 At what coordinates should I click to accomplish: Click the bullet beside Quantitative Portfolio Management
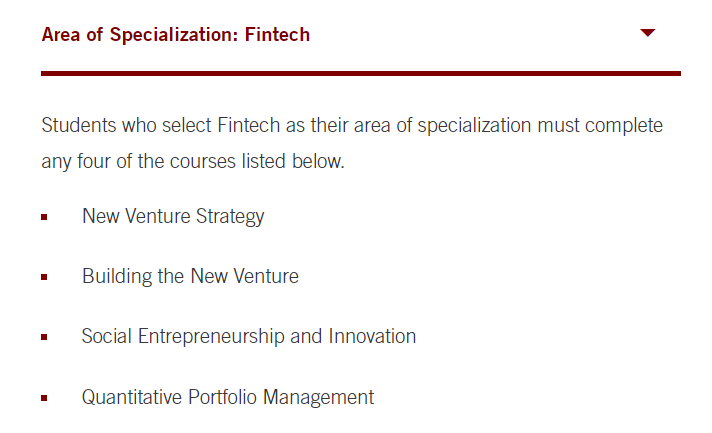pos(44,398)
